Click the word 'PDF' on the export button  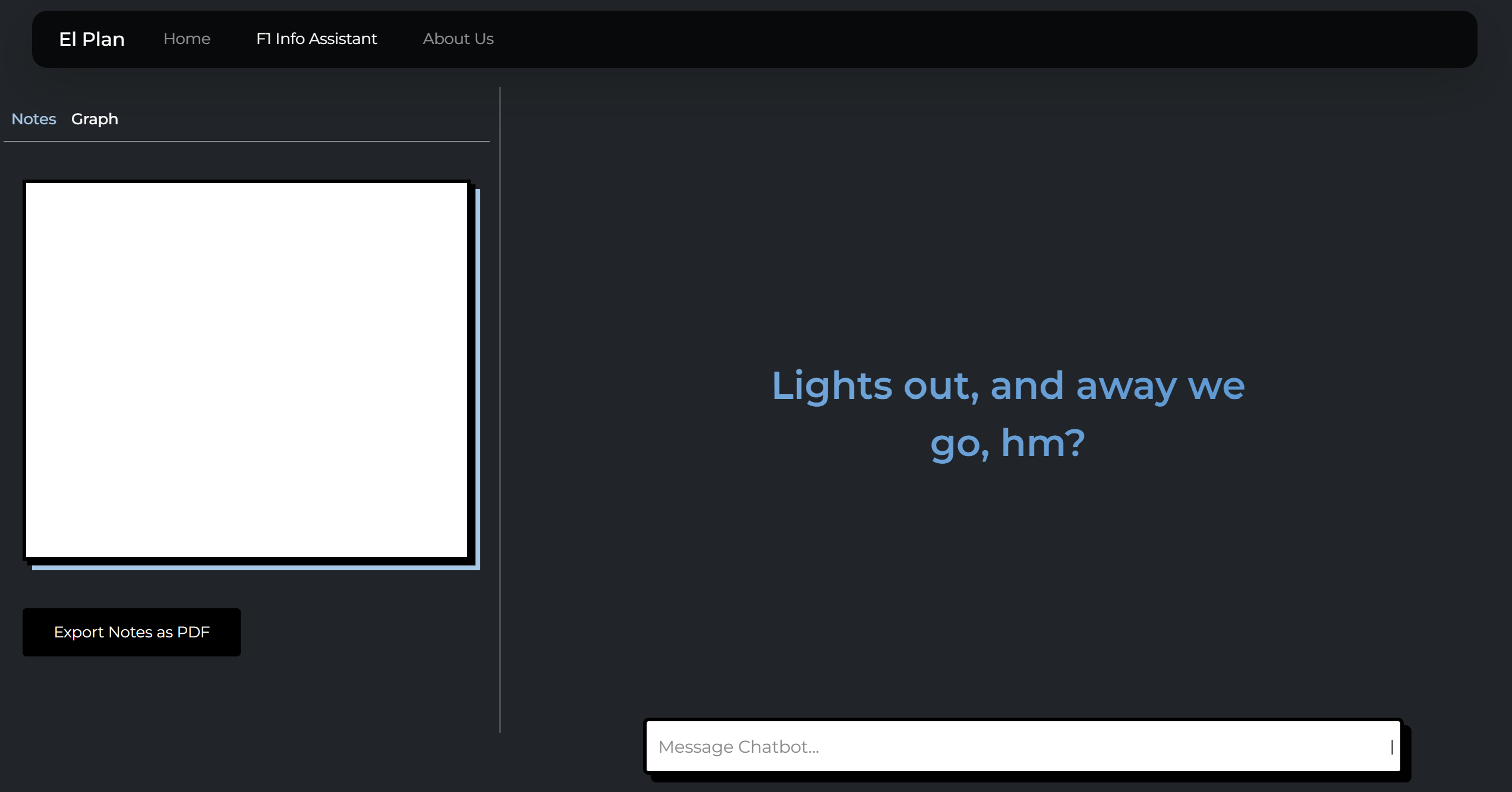pyautogui.click(x=193, y=632)
